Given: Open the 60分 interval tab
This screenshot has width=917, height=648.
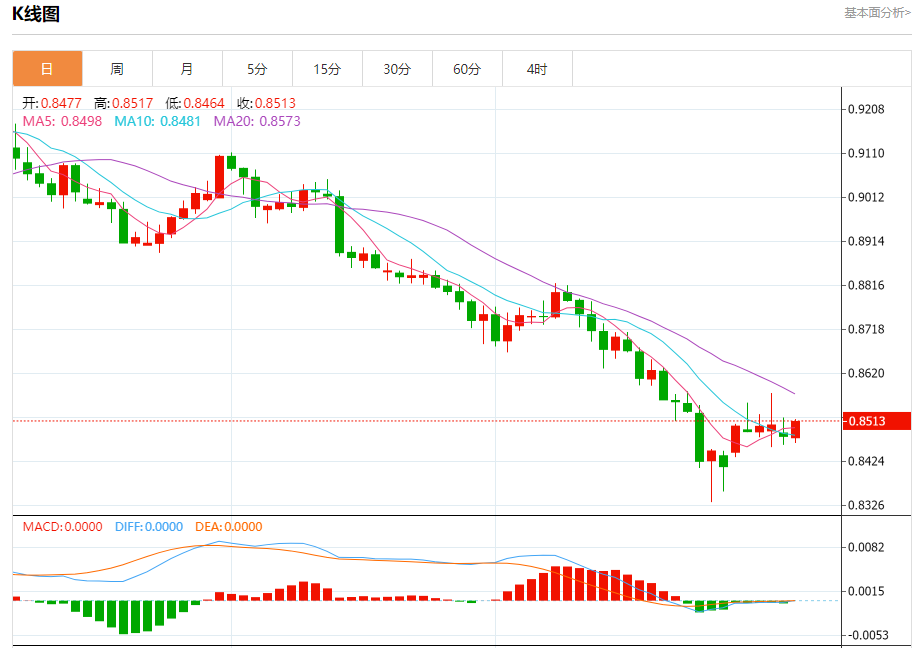Looking at the screenshot, I should pos(467,69).
